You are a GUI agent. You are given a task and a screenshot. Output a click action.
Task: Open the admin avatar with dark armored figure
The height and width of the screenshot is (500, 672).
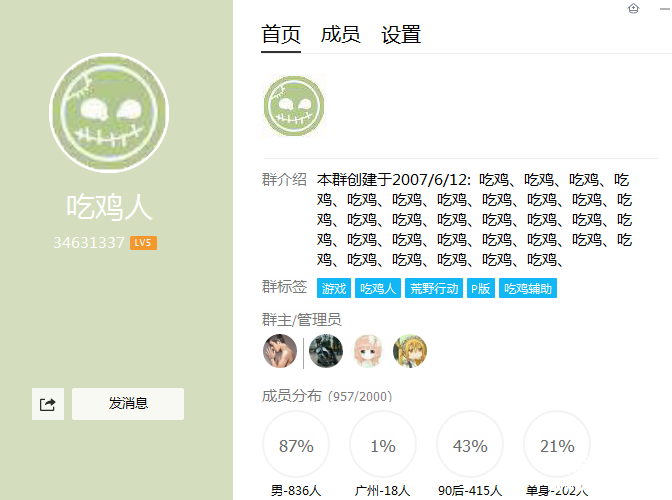[326, 351]
